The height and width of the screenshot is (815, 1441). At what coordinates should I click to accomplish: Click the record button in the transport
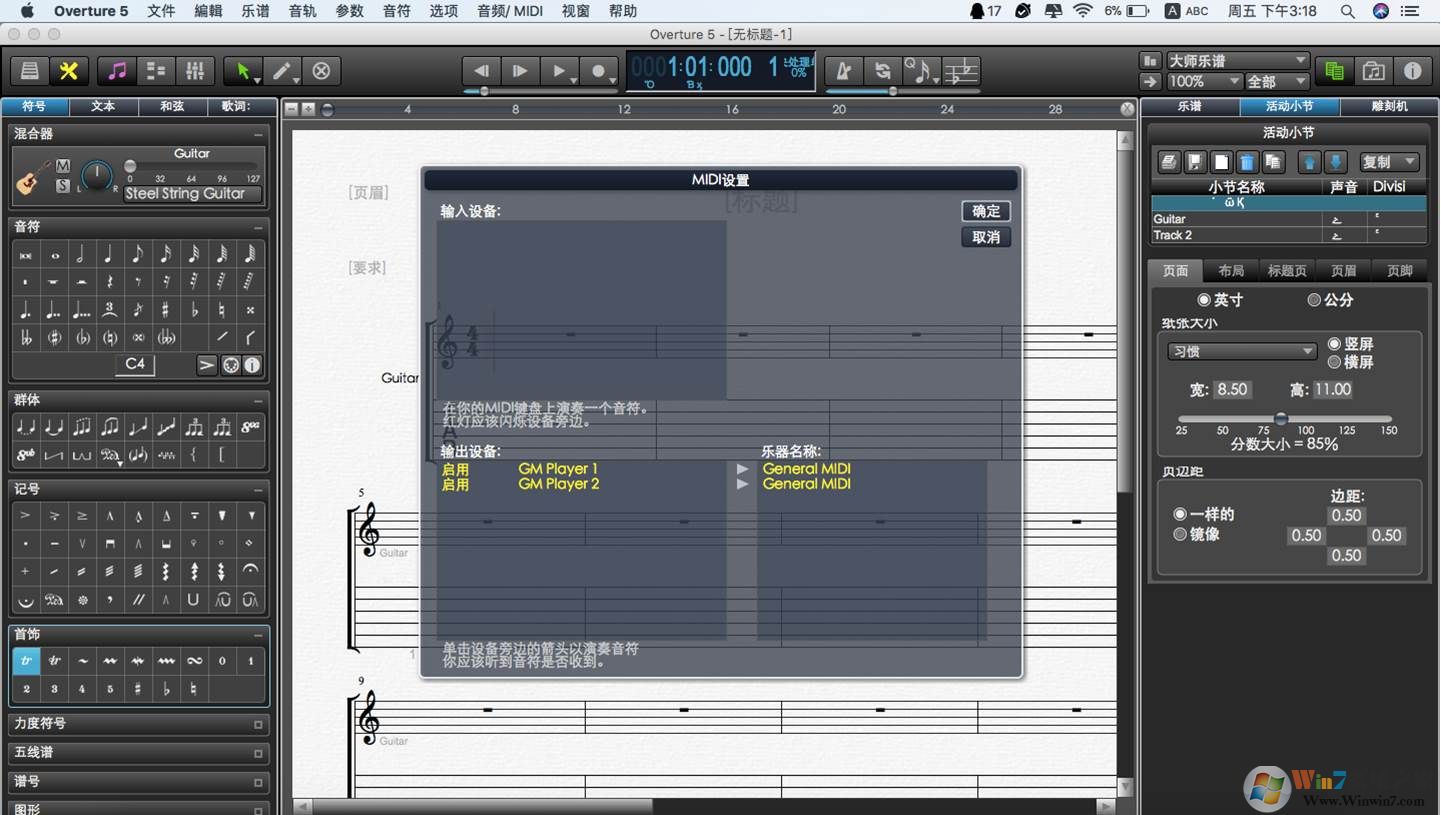pyautogui.click(x=599, y=71)
